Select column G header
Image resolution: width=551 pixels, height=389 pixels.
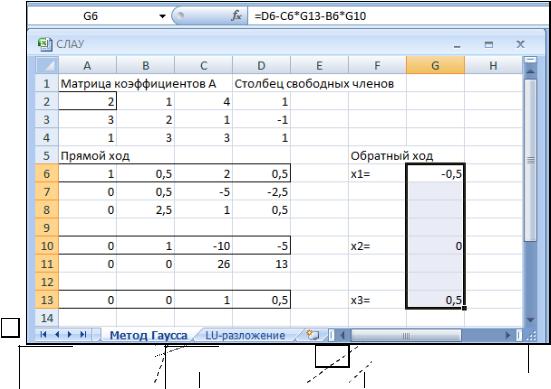coord(435,65)
